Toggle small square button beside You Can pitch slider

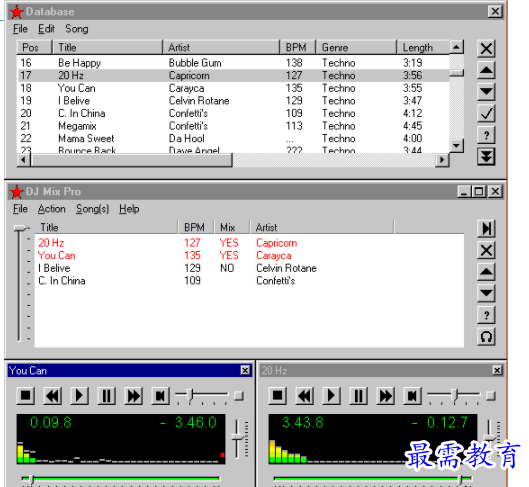(x=239, y=395)
